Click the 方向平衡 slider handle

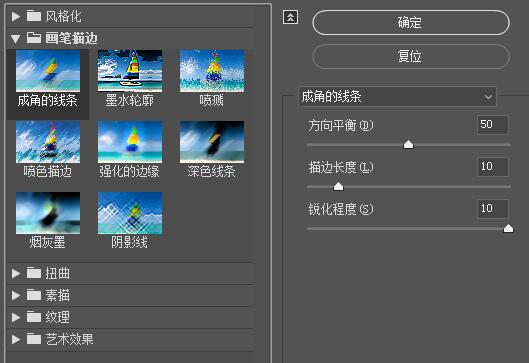click(x=408, y=145)
